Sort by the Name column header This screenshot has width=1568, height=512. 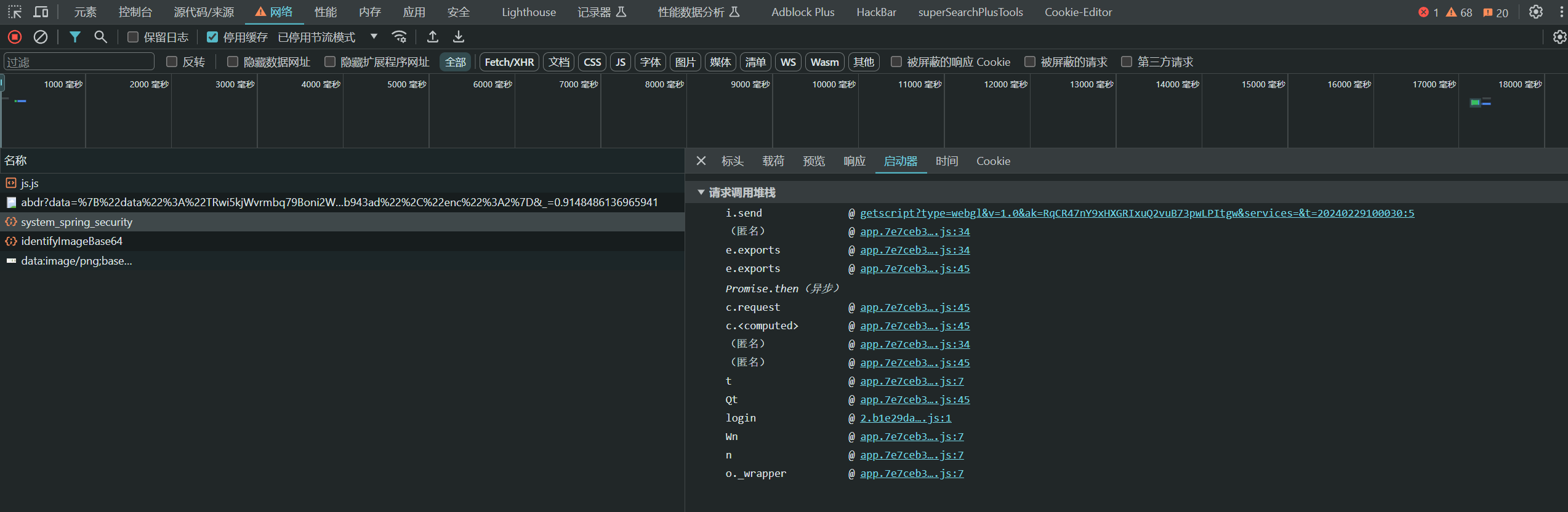[342, 161]
